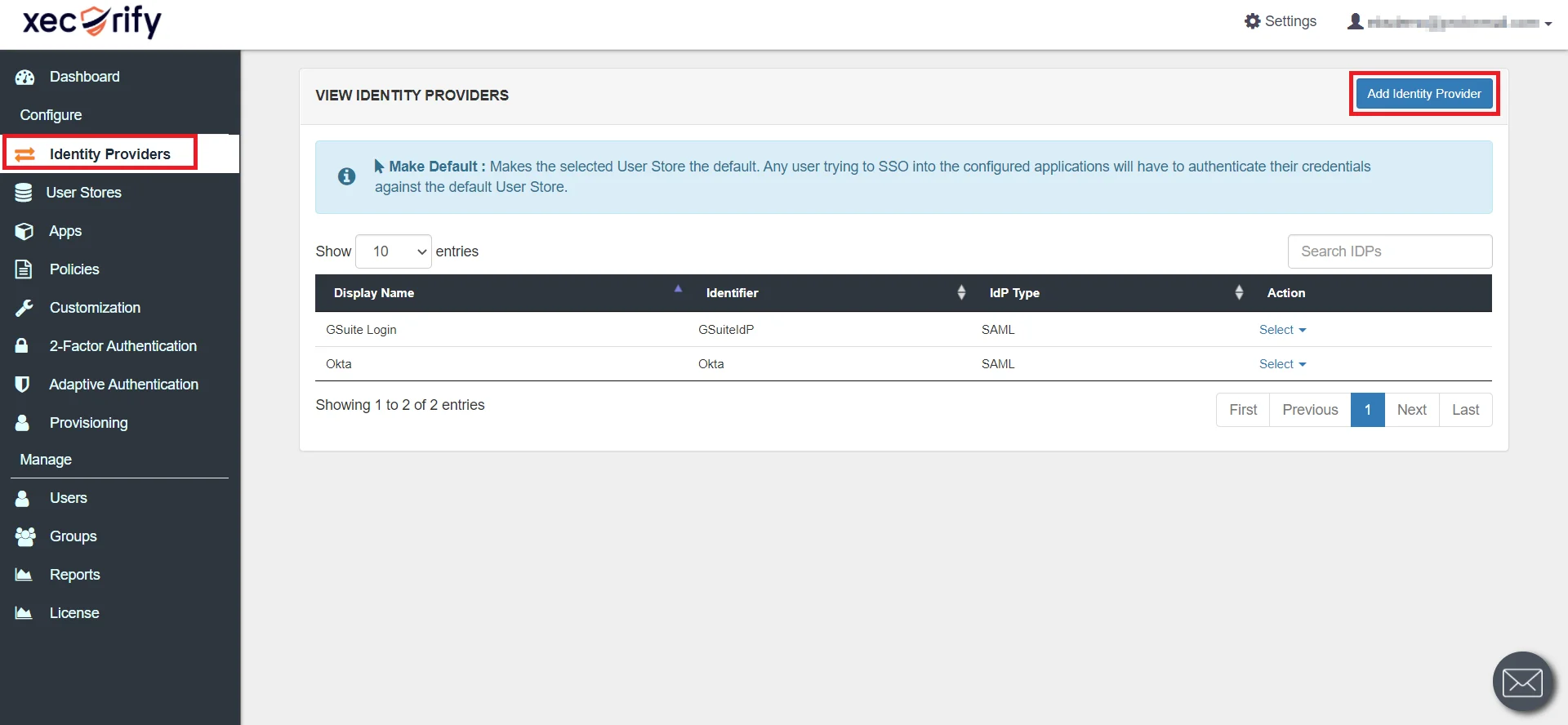Image resolution: width=1568 pixels, height=725 pixels.
Task: Expand Select action for GSuite Login
Action: [x=1282, y=330]
